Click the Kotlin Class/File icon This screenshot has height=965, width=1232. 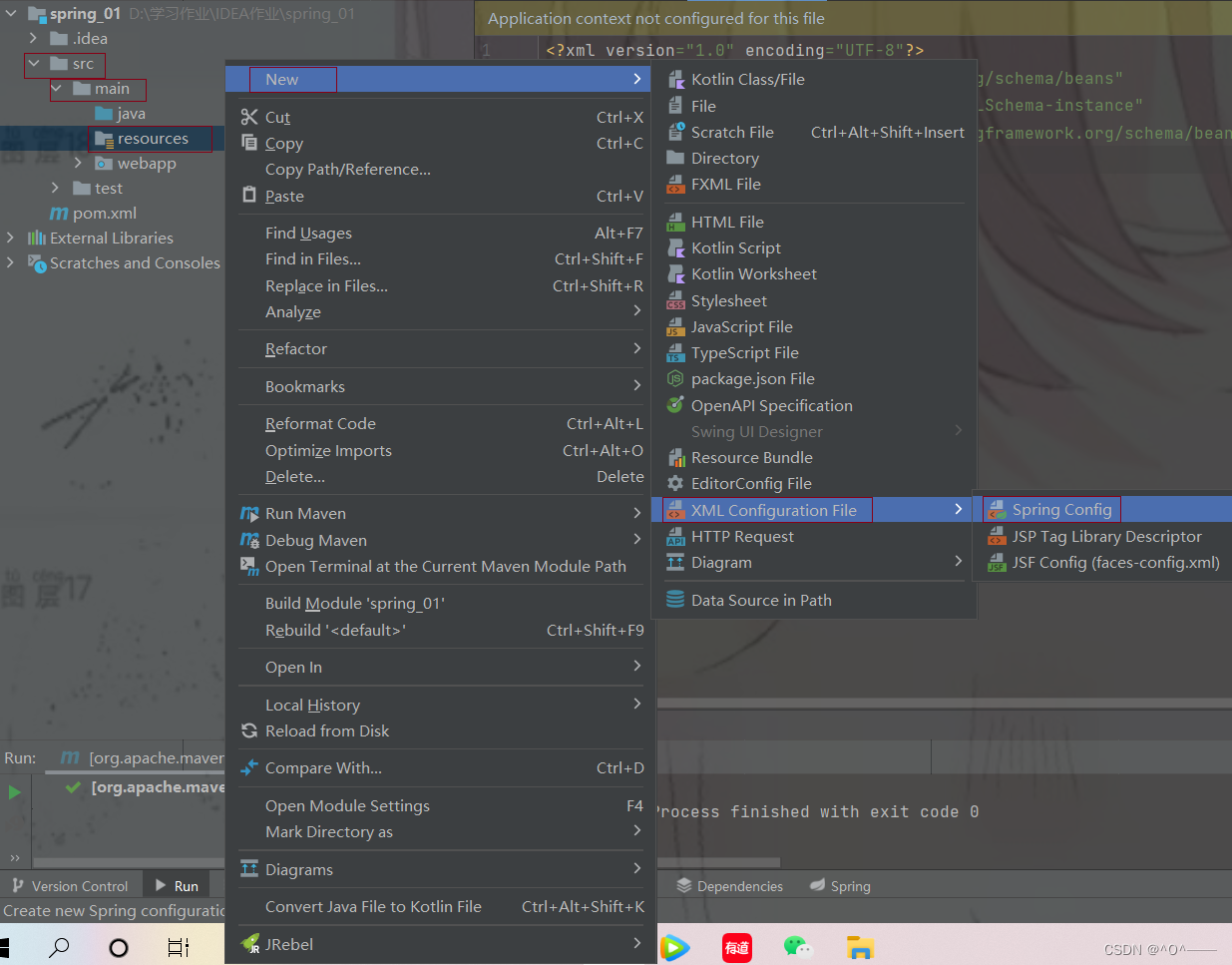675,79
